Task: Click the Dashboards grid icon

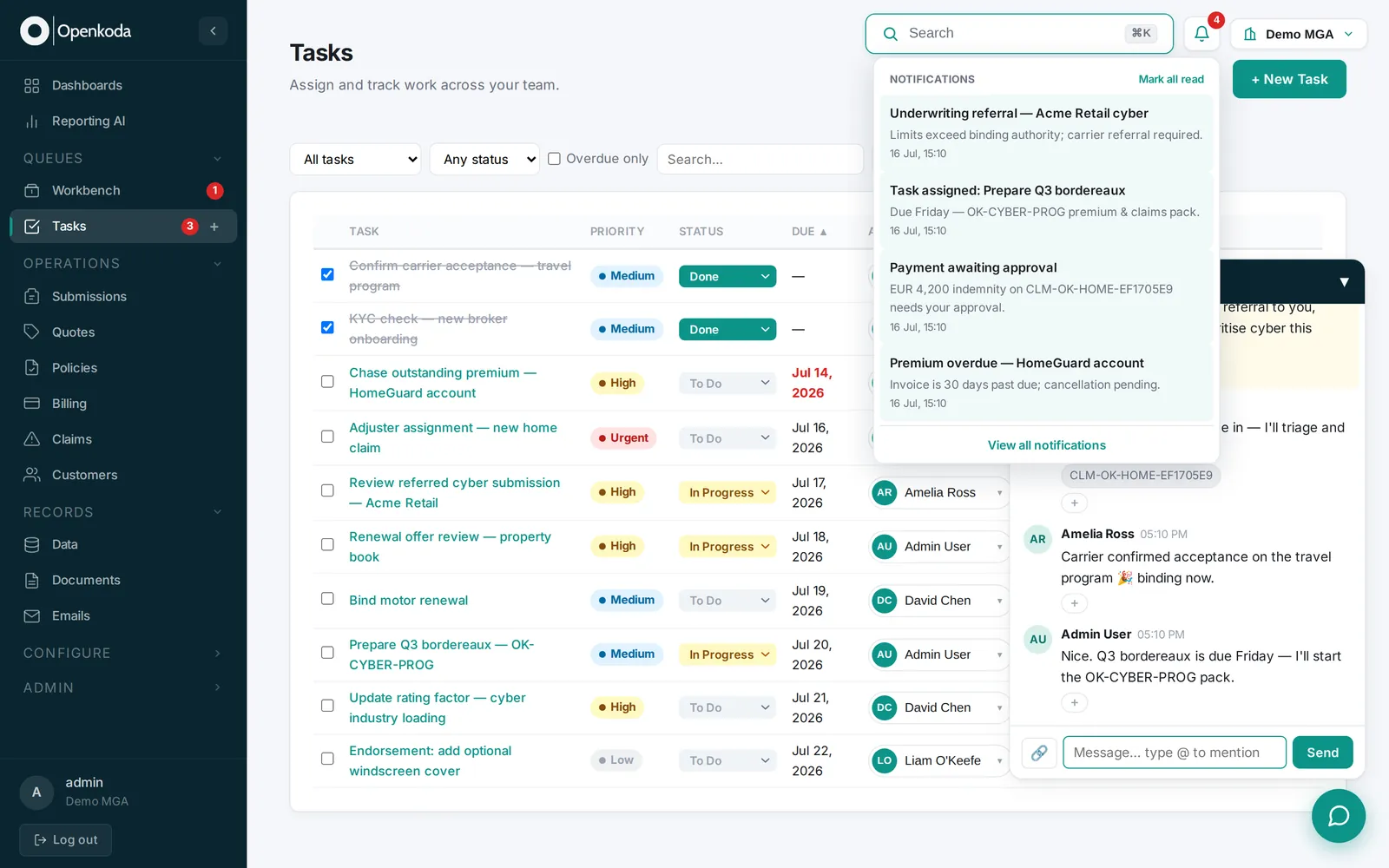Action: pyautogui.click(x=32, y=85)
